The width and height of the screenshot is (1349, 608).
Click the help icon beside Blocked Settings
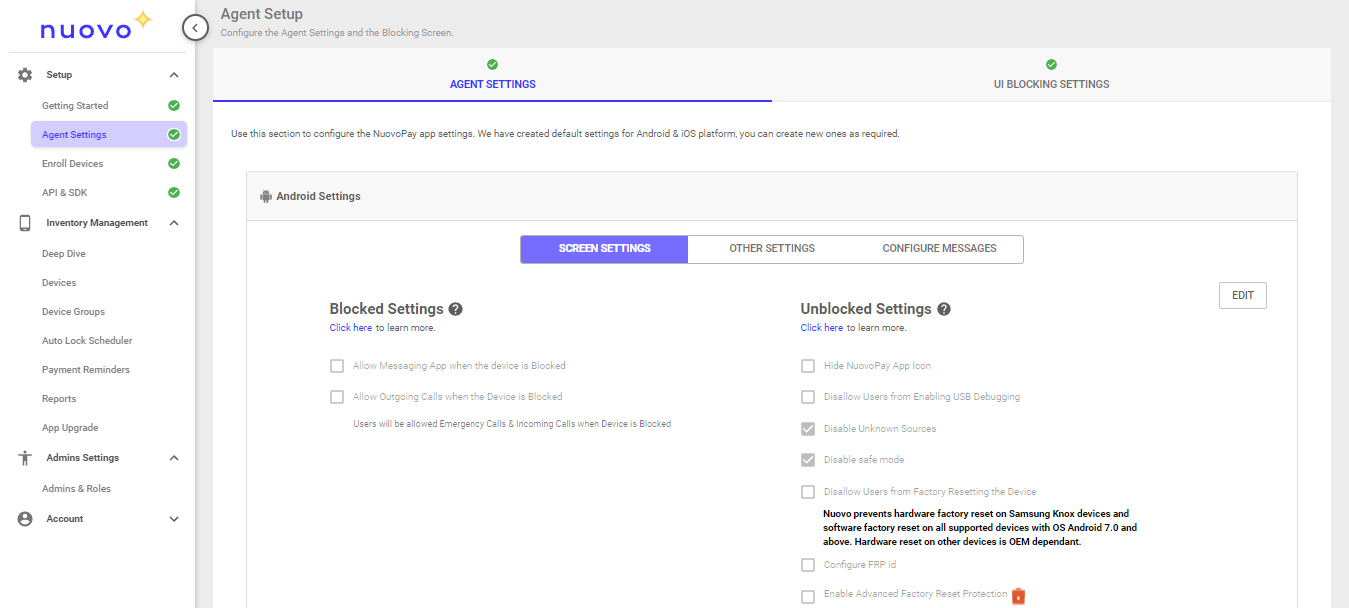(x=455, y=308)
